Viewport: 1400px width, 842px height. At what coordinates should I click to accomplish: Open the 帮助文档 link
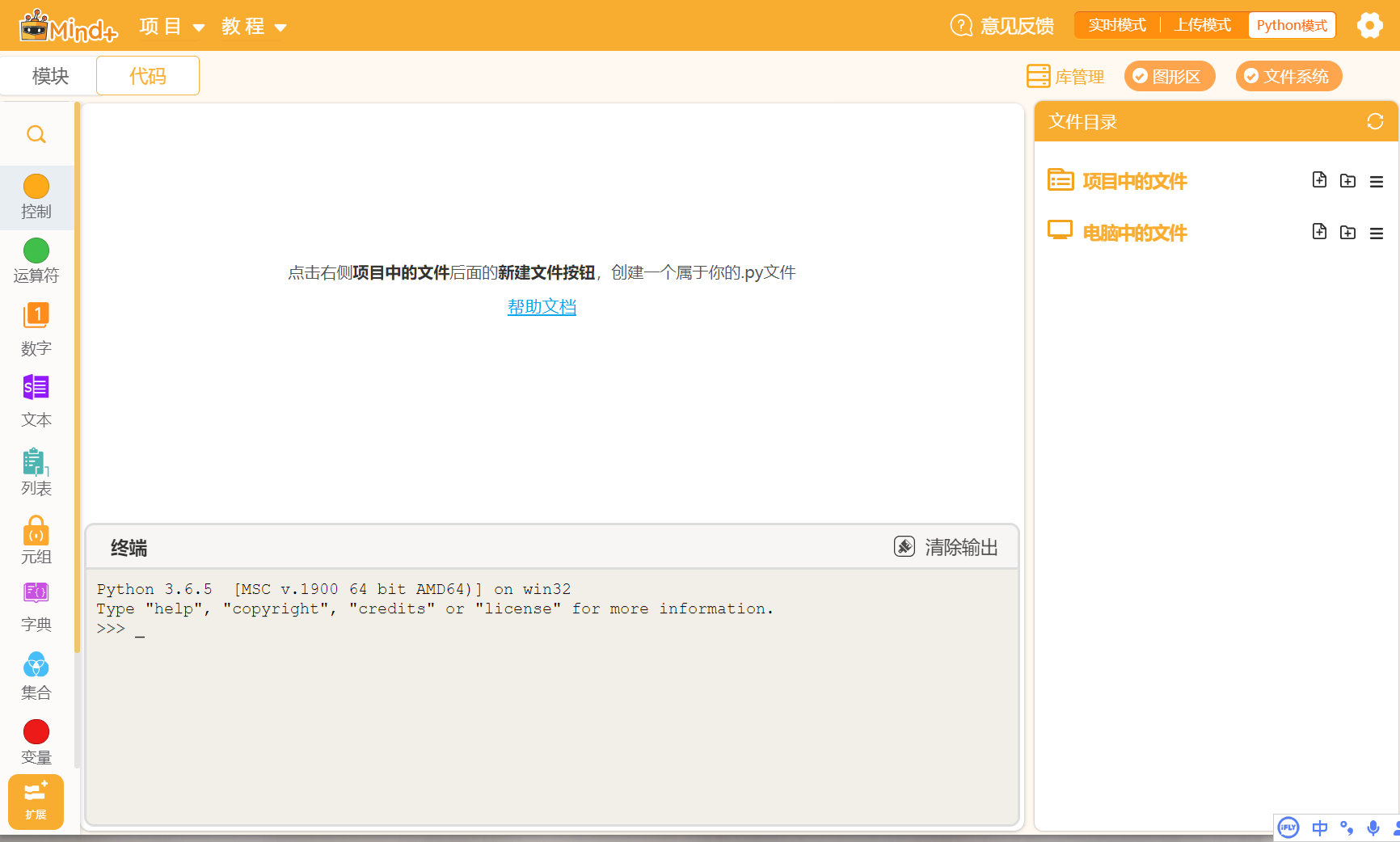(542, 307)
